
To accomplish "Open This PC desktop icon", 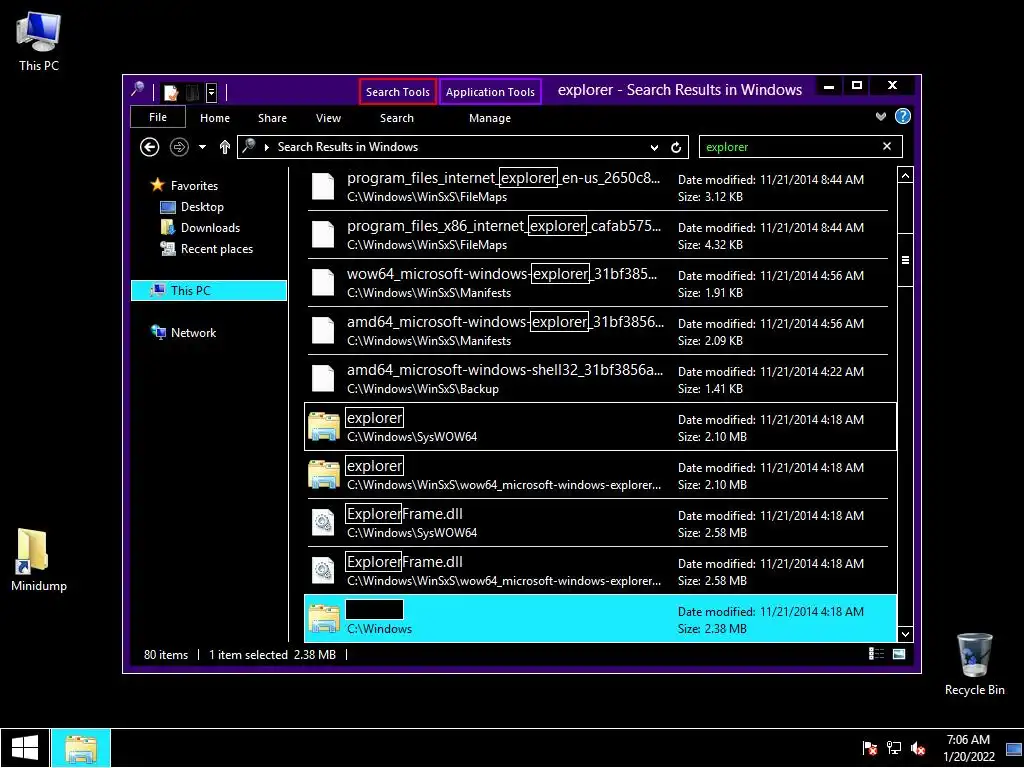I will coord(39,42).
